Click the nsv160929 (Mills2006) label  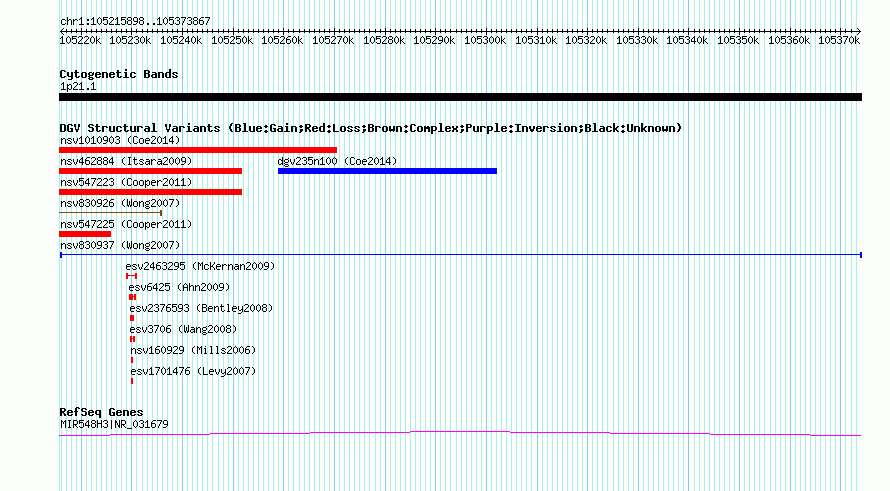click(193, 350)
